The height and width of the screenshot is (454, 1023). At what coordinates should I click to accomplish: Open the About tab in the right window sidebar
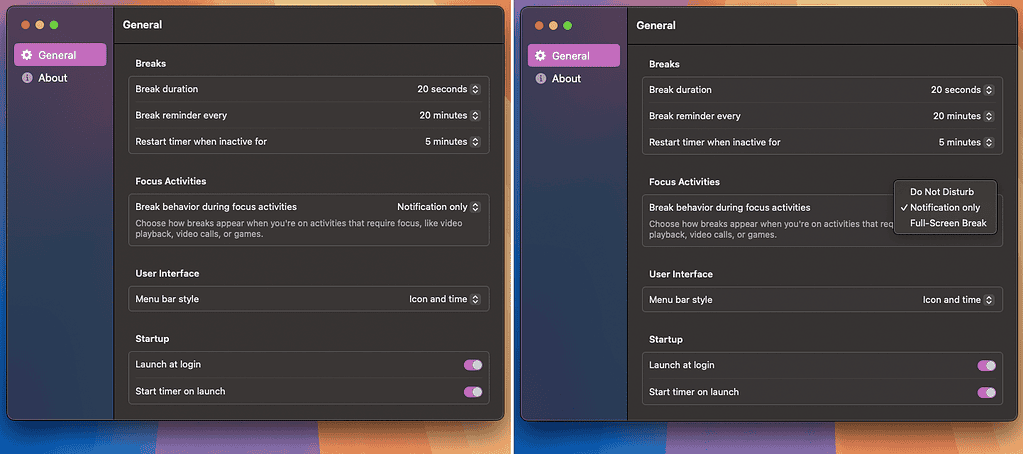(566, 79)
